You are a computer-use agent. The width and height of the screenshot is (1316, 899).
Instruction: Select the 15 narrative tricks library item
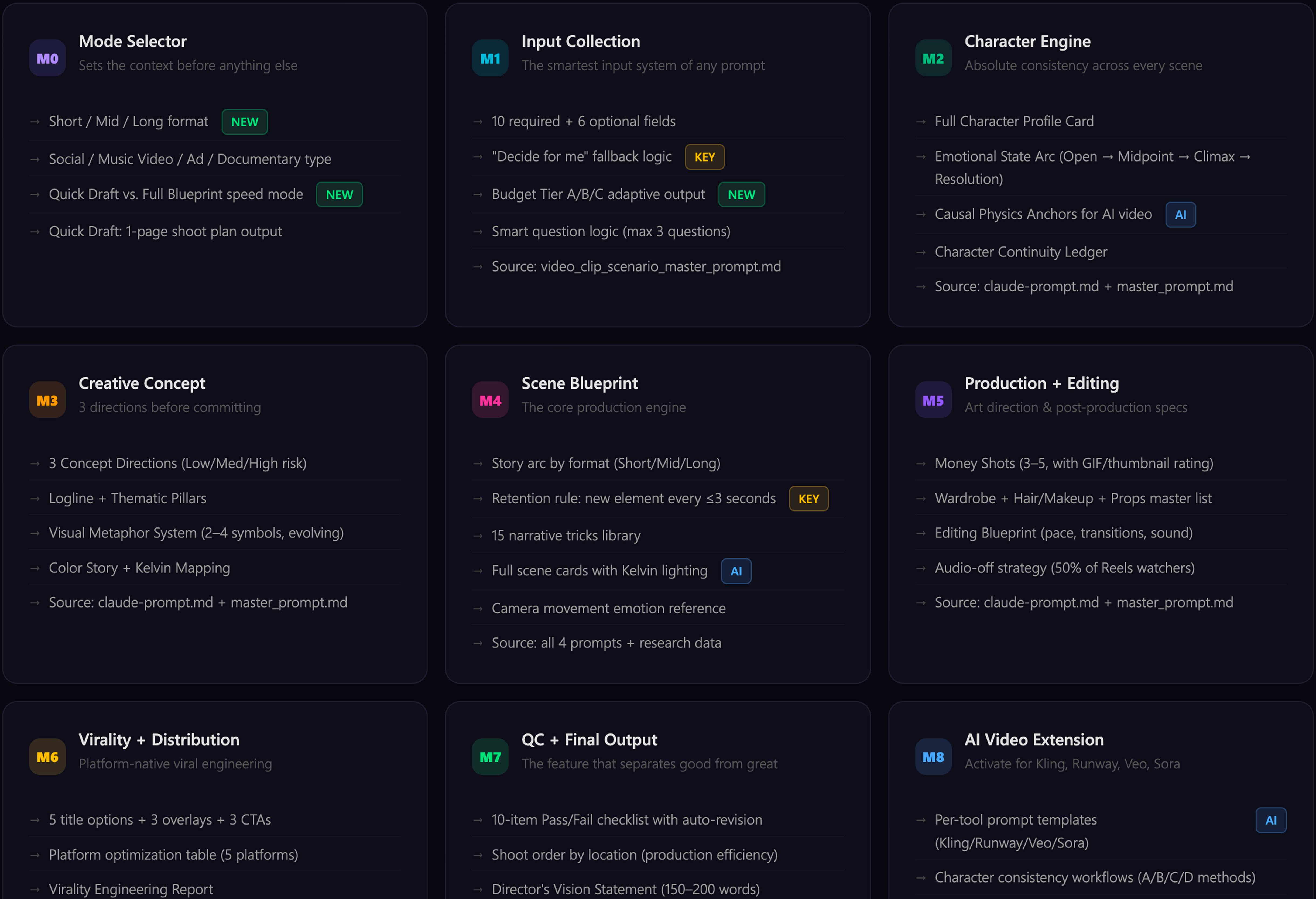point(566,536)
